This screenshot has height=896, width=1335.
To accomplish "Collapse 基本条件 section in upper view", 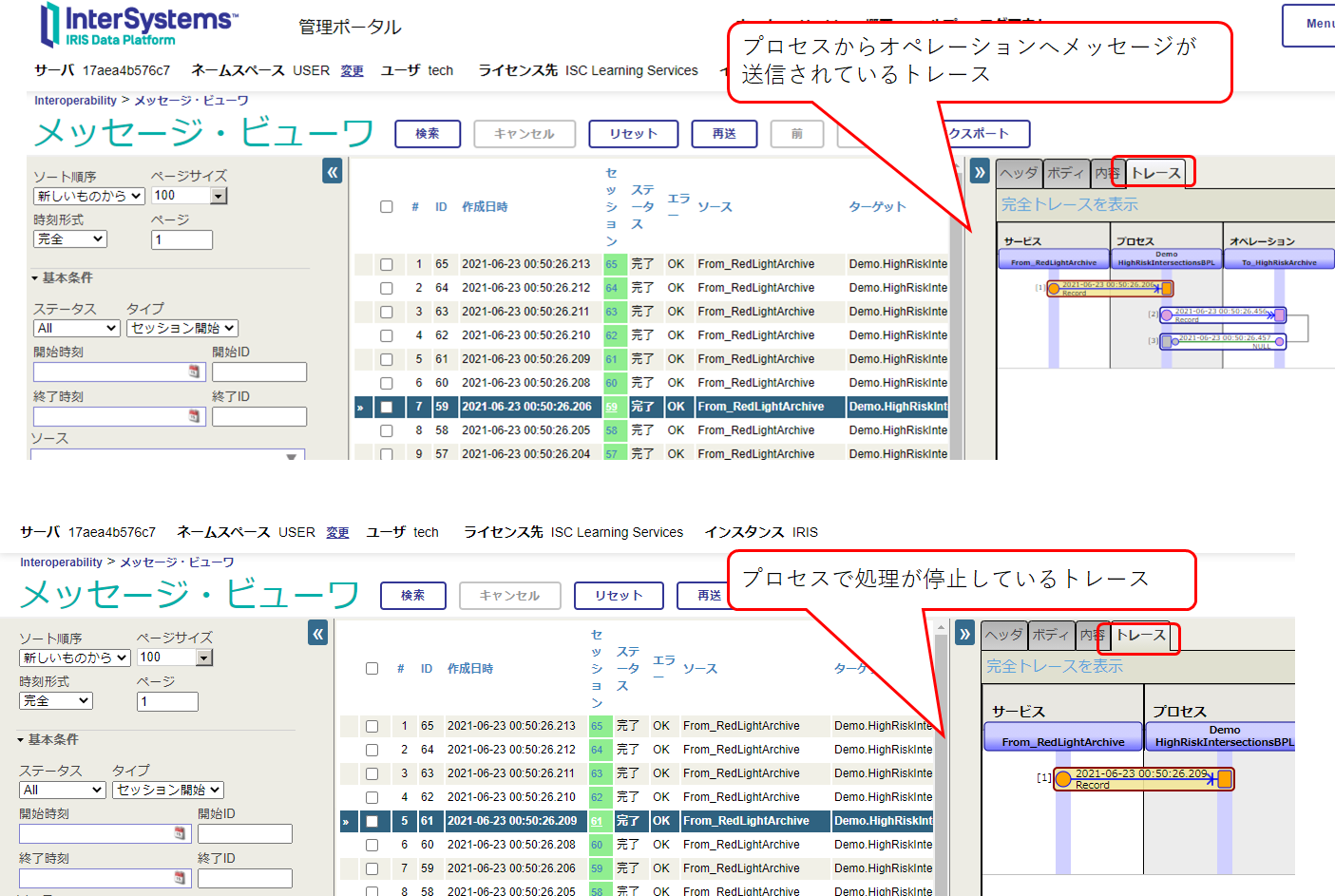I will (x=34, y=278).
